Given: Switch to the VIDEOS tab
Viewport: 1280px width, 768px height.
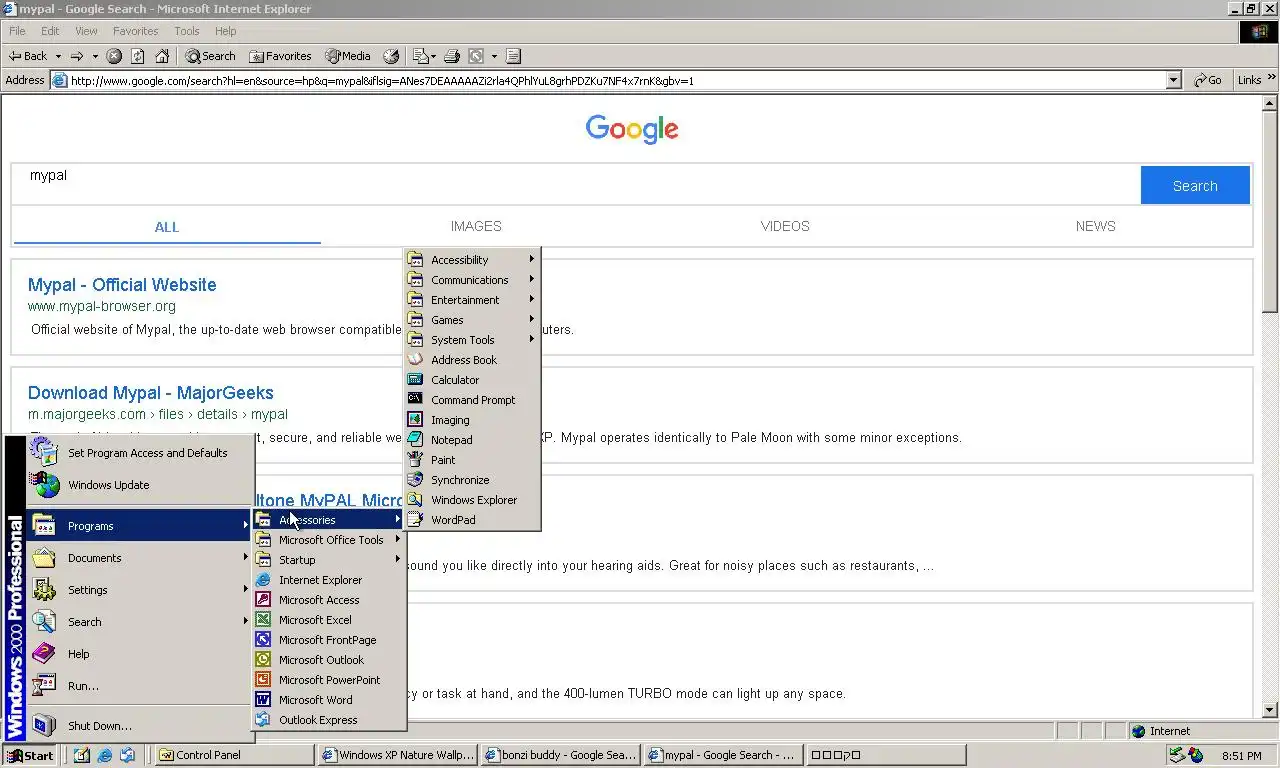Looking at the screenshot, I should (785, 226).
